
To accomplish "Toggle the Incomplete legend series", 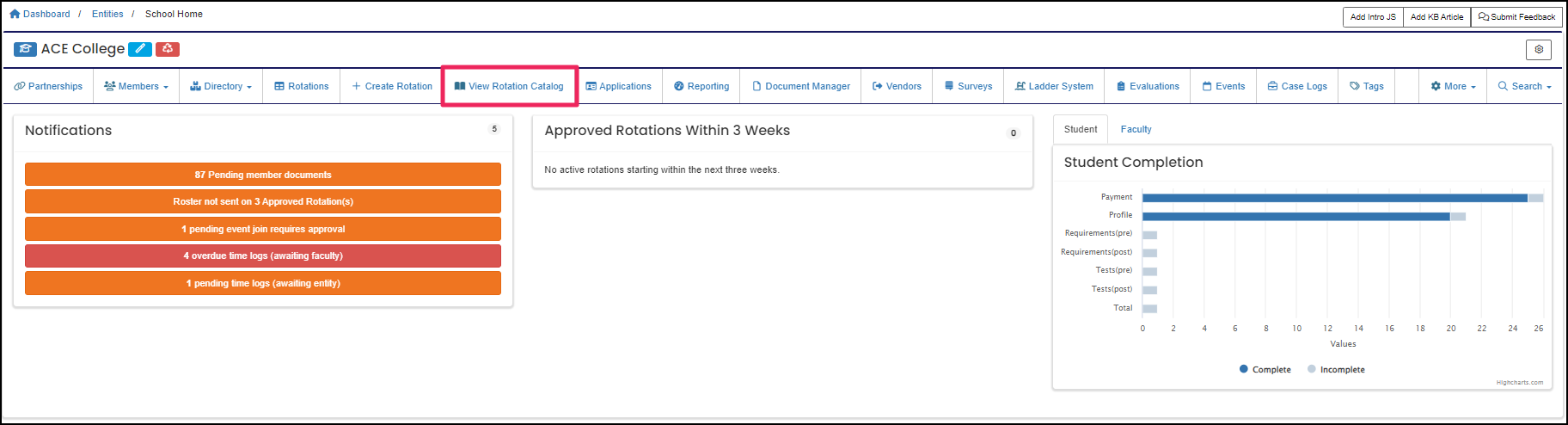I will point(1336,369).
